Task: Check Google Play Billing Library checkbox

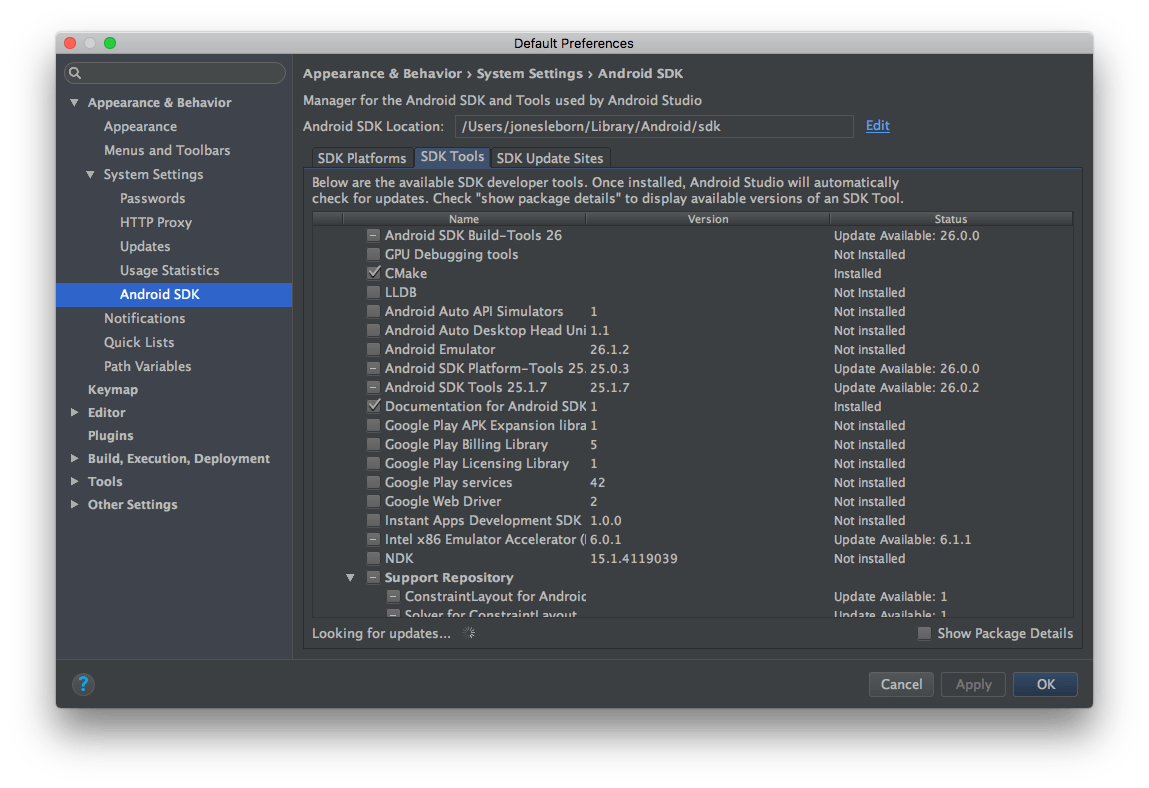Action: click(373, 444)
